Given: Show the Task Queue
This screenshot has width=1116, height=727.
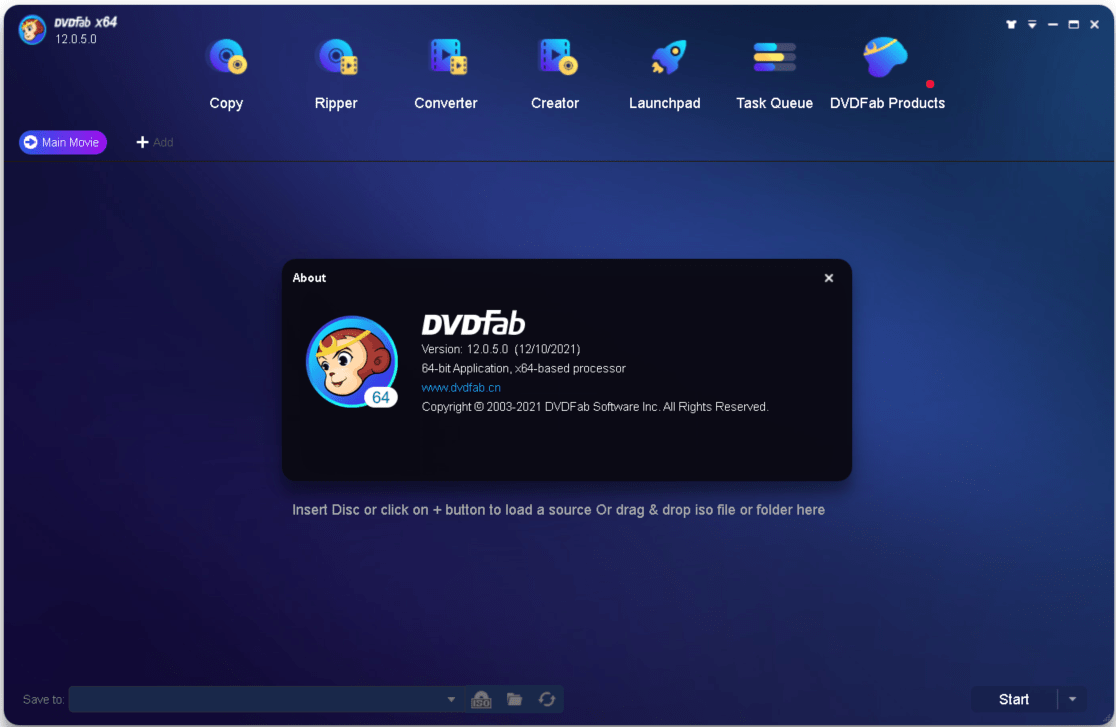Looking at the screenshot, I should (774, 74).
